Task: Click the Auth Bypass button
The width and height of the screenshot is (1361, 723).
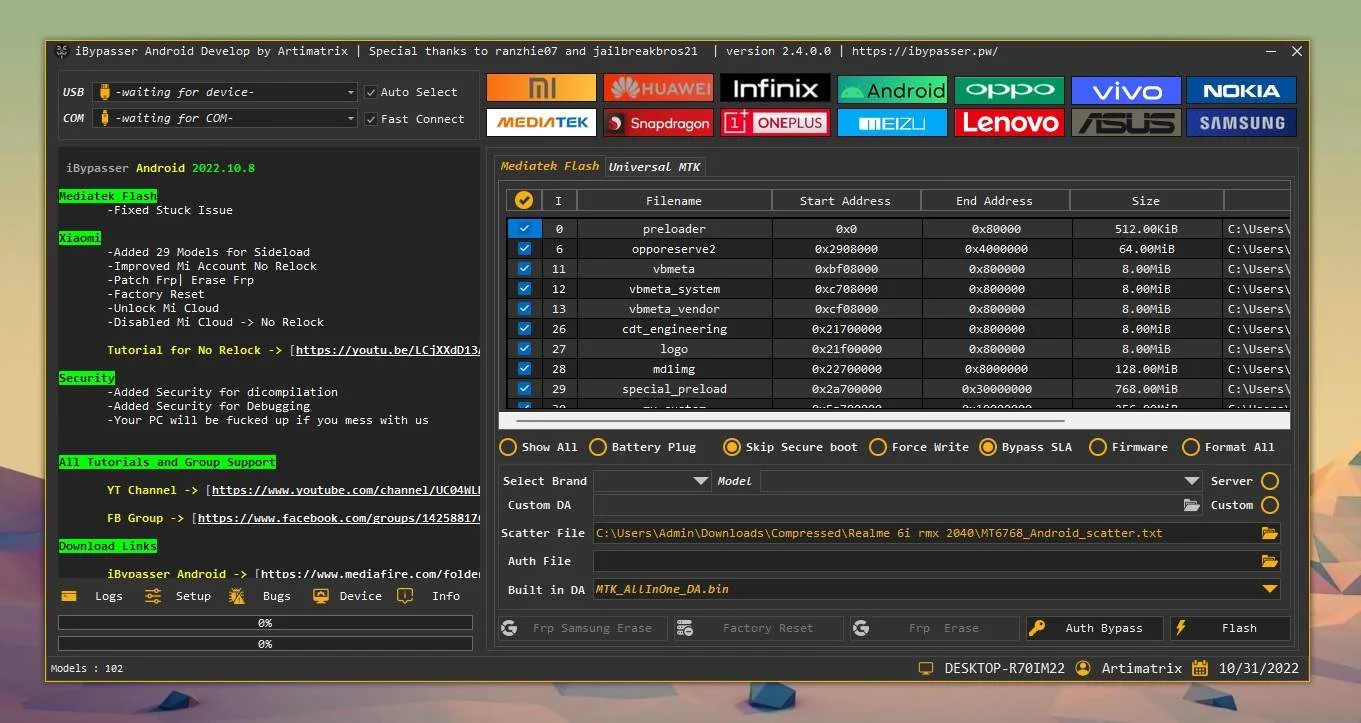Action: [1095, 628]
